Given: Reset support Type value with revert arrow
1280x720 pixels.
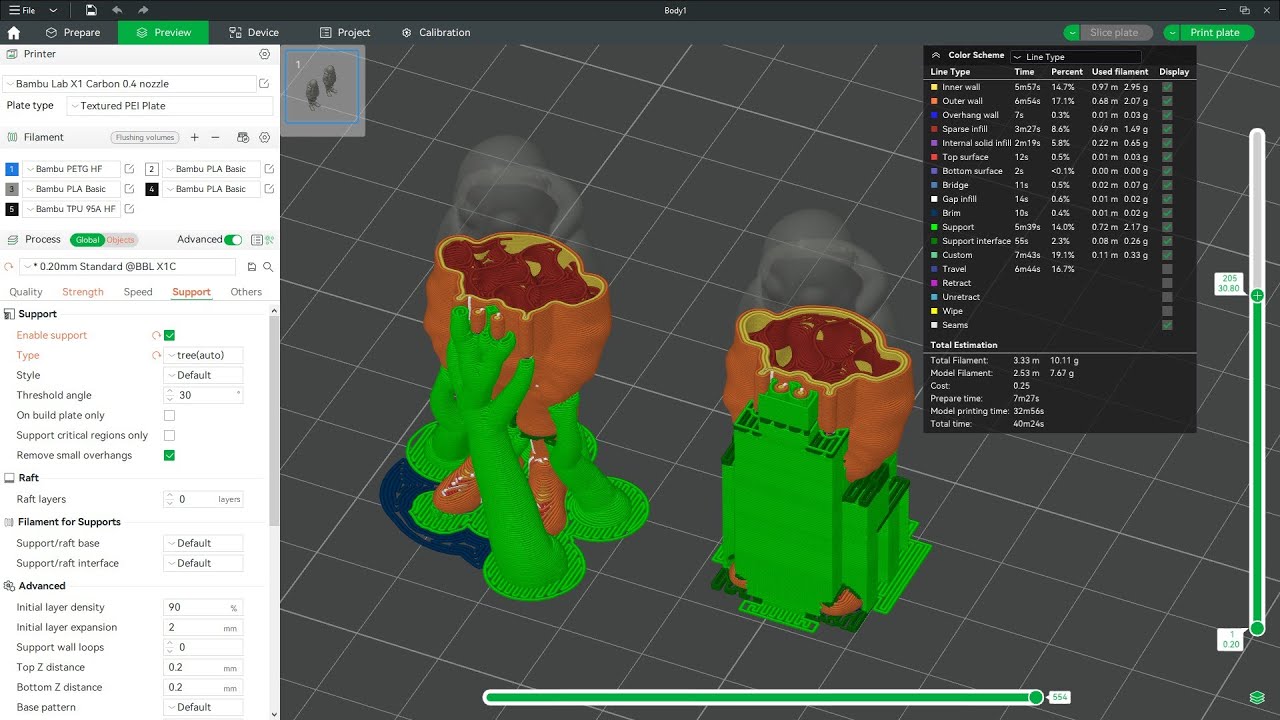Looking at the screenshot, I should (x=156, y=355).
